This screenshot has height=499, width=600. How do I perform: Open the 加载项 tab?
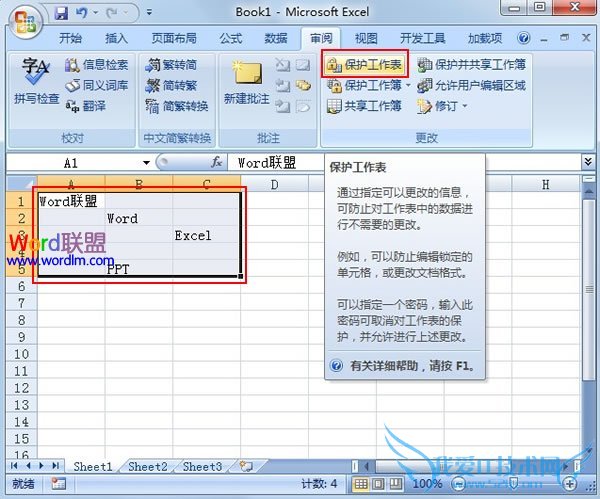click(485, 38)
